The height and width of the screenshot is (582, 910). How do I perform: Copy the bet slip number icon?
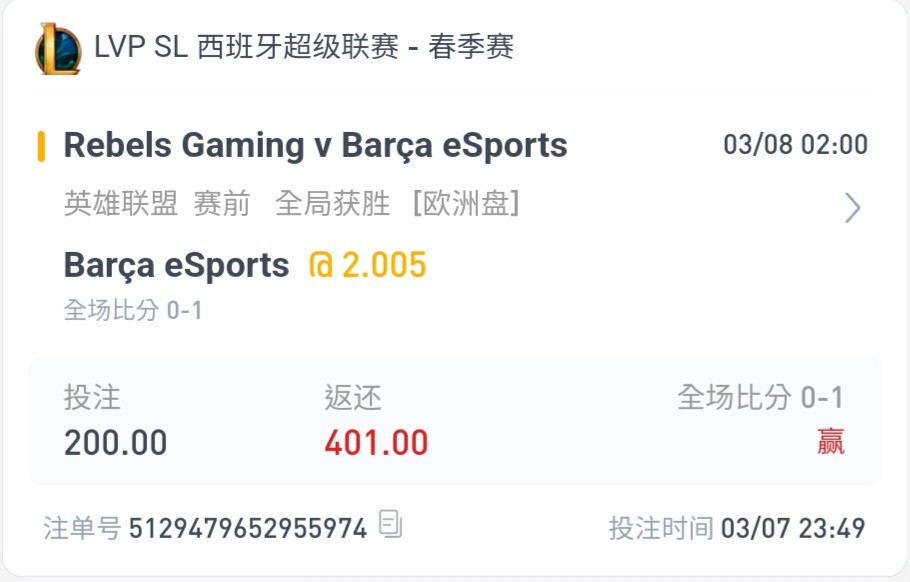click(390, 523)
